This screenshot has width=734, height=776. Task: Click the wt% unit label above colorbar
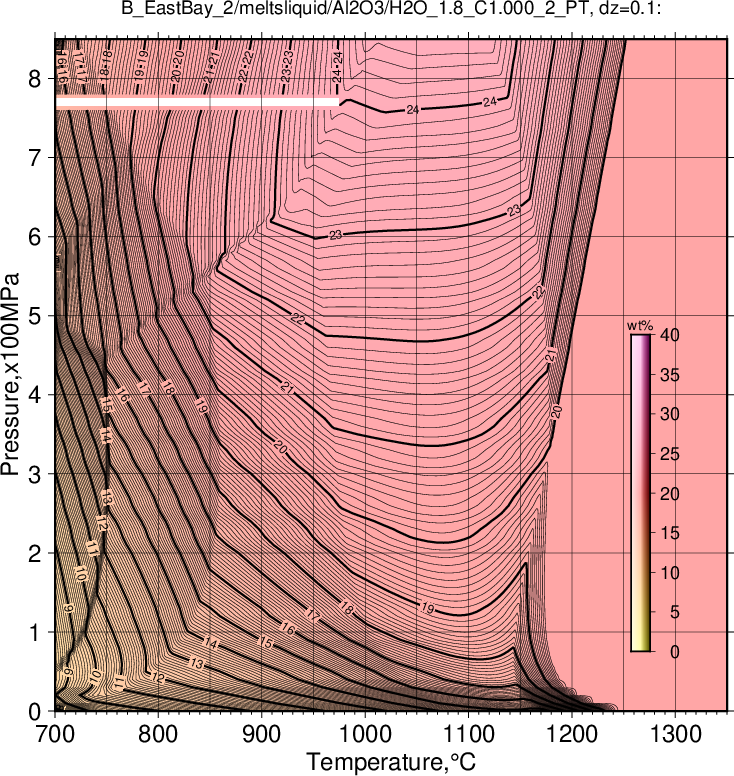point(640,326)
